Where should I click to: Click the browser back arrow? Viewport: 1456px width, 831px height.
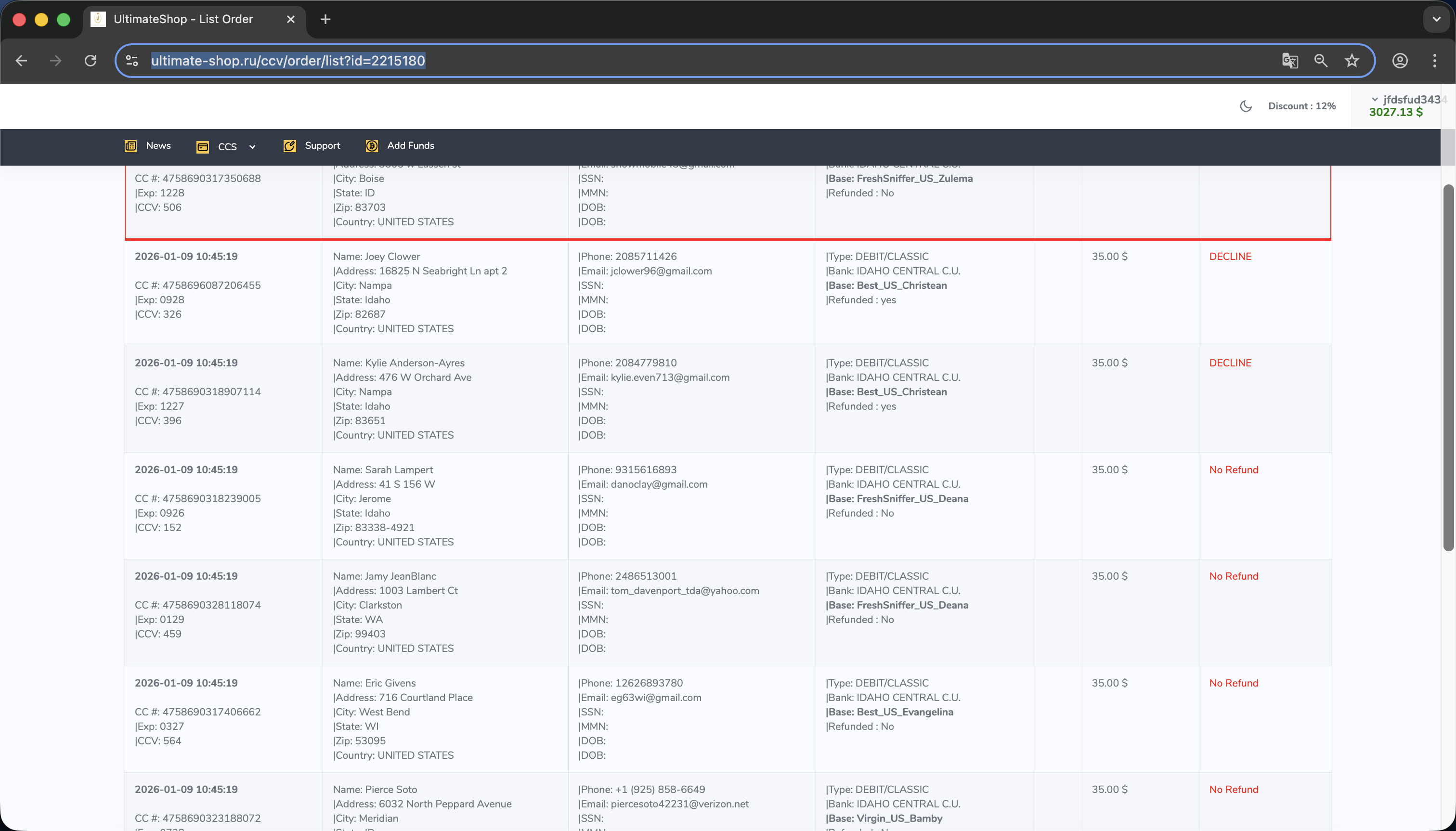22,61
